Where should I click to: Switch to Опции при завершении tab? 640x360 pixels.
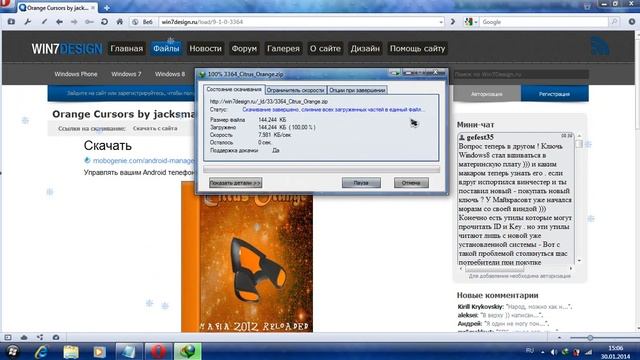[x=357, y=90]
